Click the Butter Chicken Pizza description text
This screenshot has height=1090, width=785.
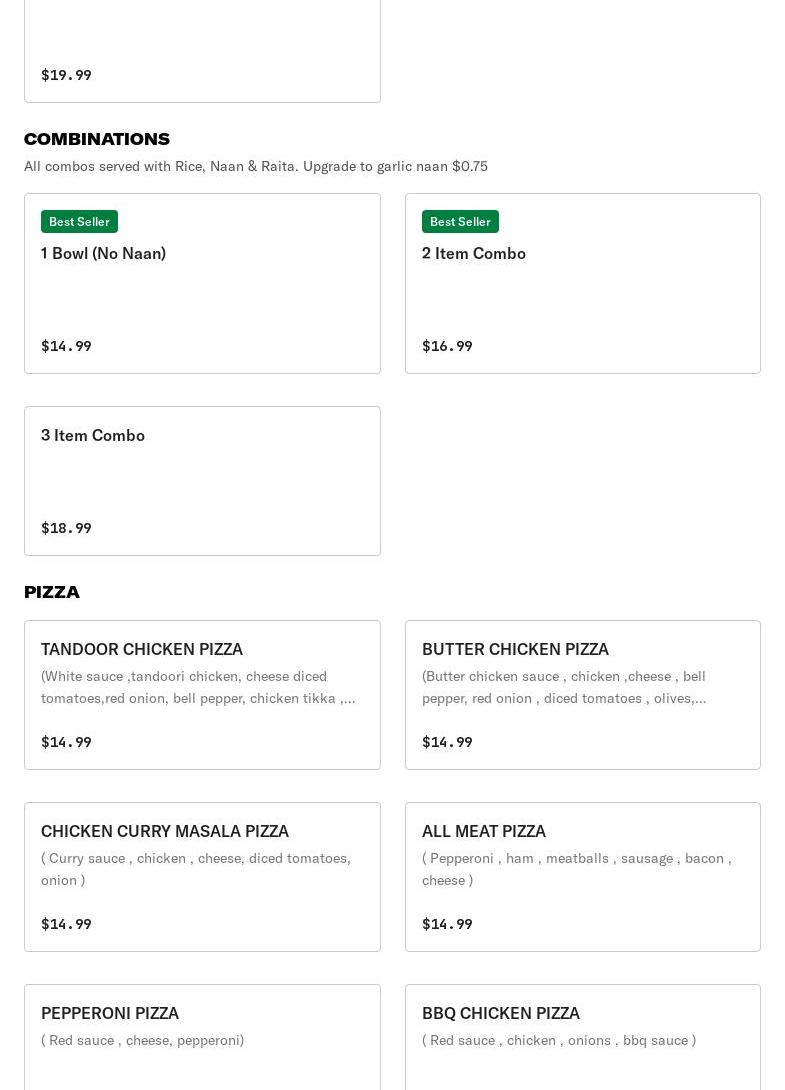pyautogui.click(x=564, y=687)
